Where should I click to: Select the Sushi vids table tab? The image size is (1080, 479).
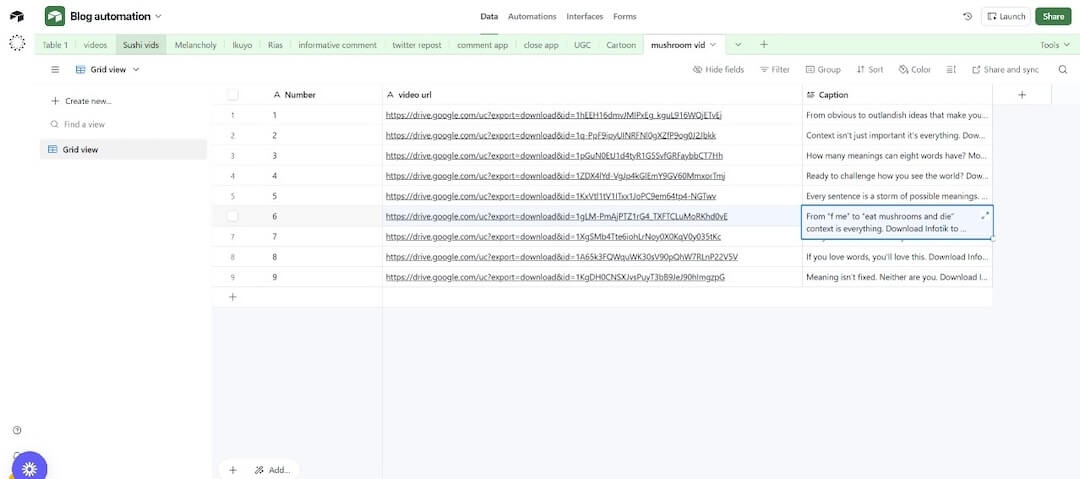[x=140, y=45]
